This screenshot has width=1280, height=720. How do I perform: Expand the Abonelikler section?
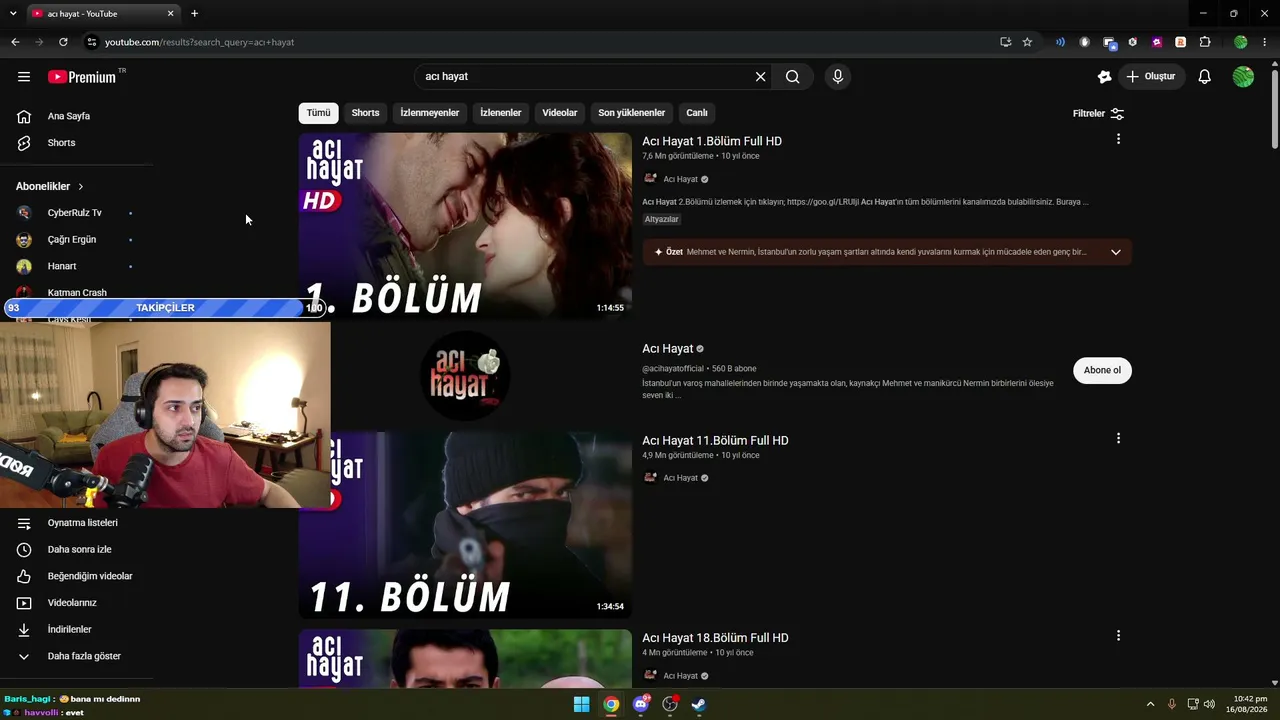pos(50,187)
